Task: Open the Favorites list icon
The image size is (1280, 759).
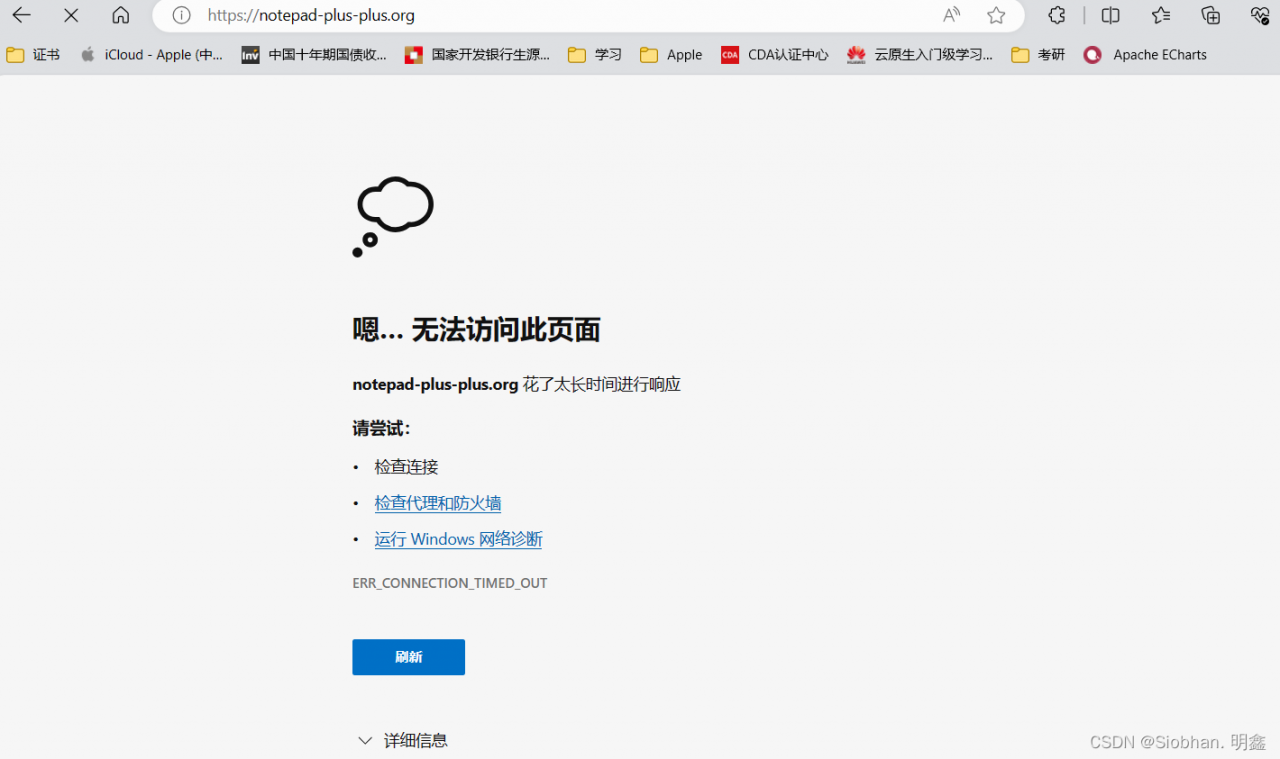Action: click(x=1160, y=15)
